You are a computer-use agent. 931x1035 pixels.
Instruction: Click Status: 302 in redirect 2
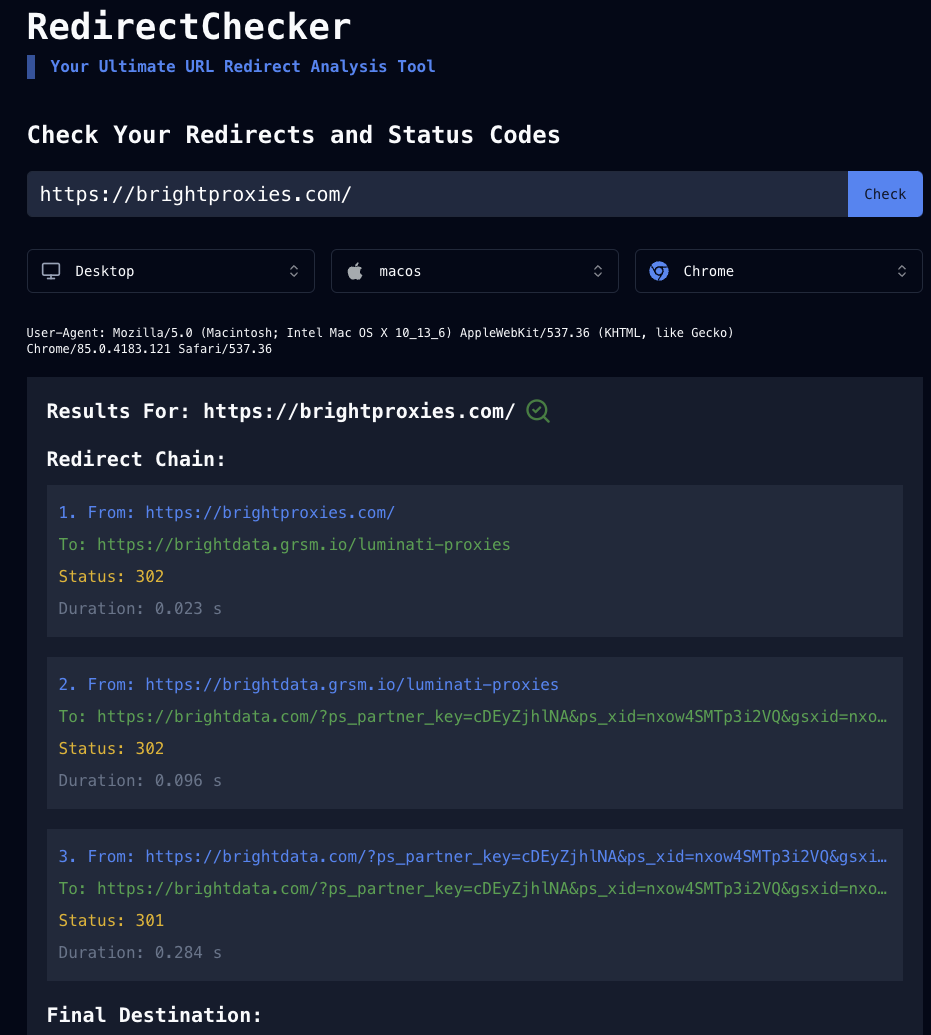(x=111, y=749)
